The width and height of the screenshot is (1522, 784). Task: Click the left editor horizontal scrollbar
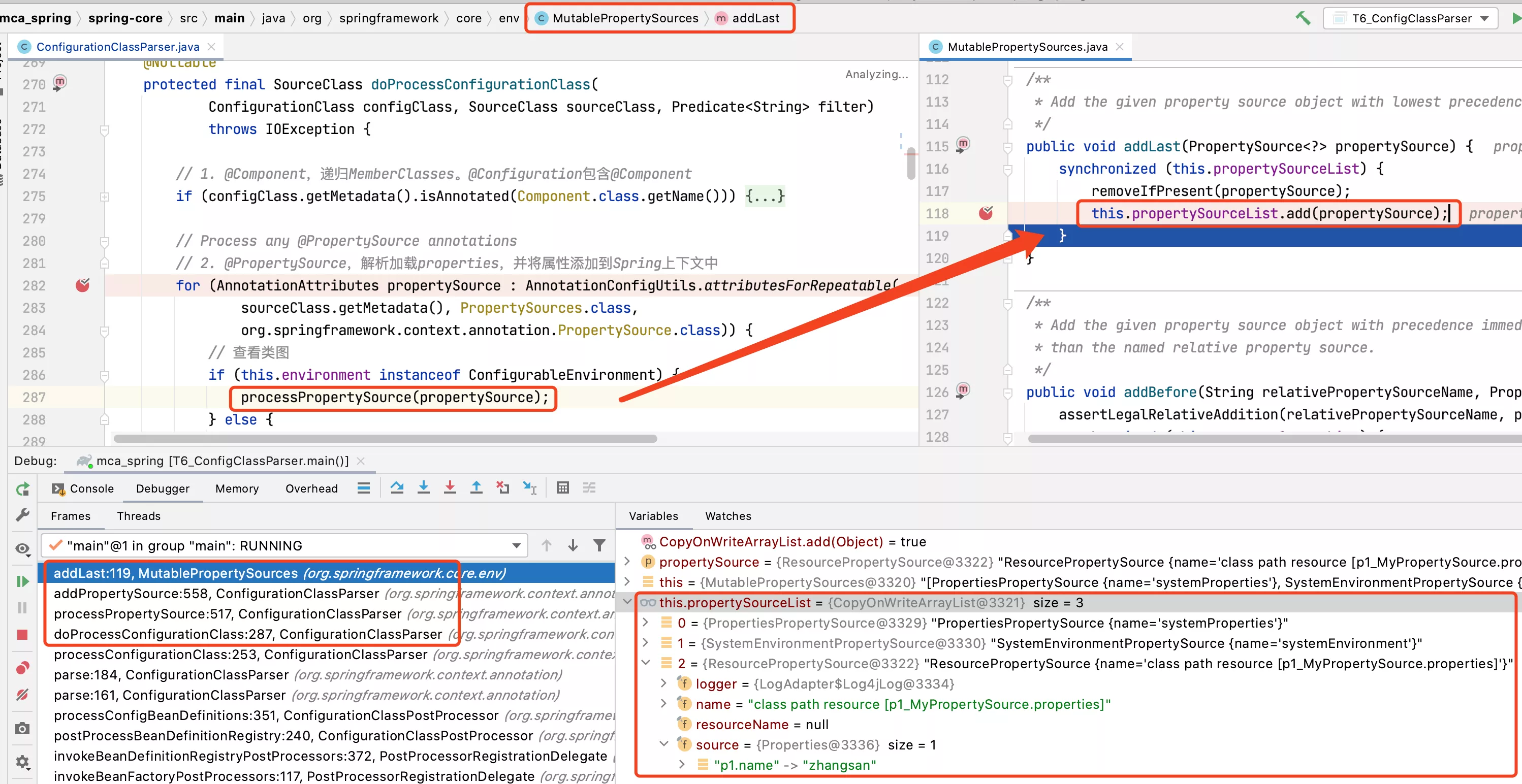pyautogui.click(x=385, y=439)
